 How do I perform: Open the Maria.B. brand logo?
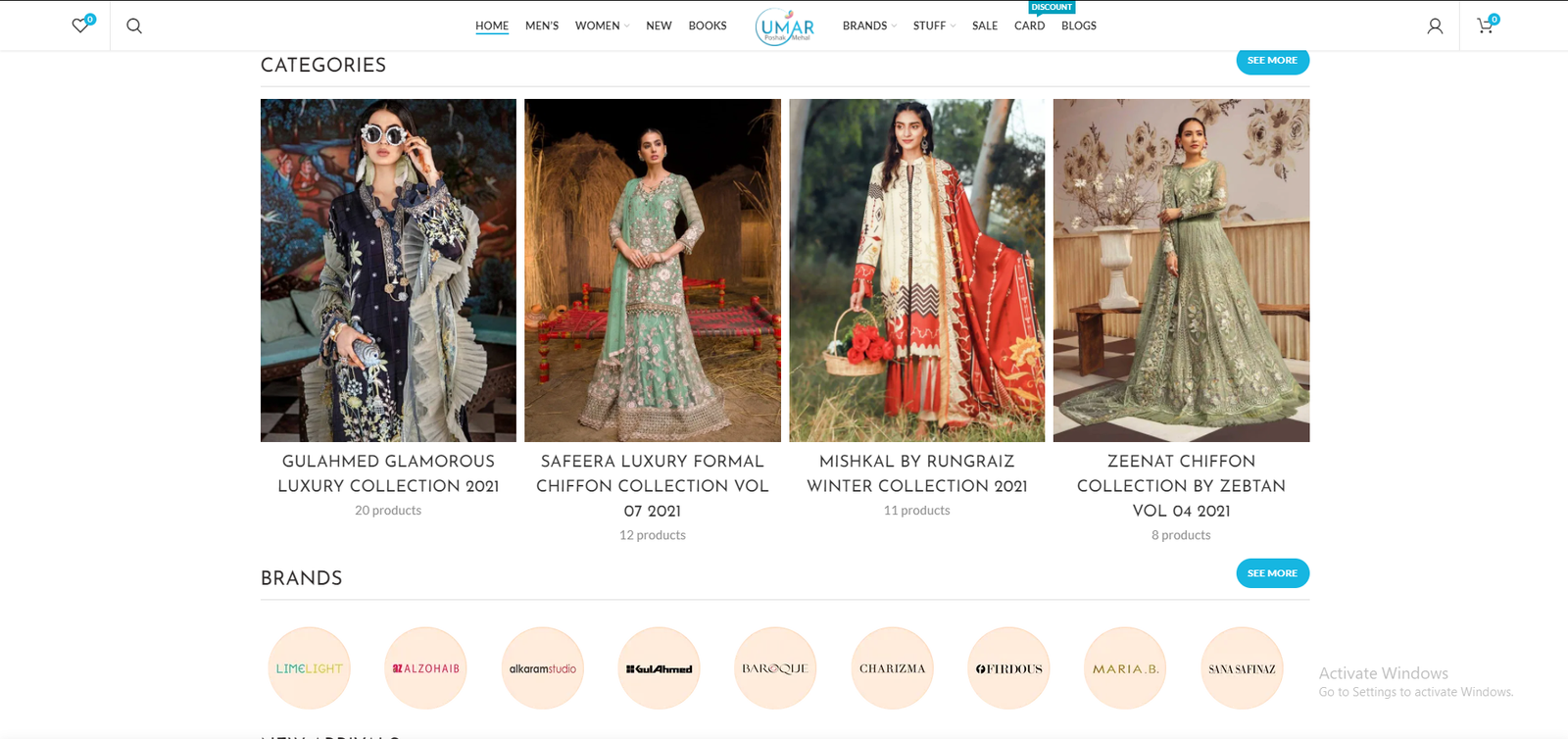pyautogui.click(x=1126, y=668)
